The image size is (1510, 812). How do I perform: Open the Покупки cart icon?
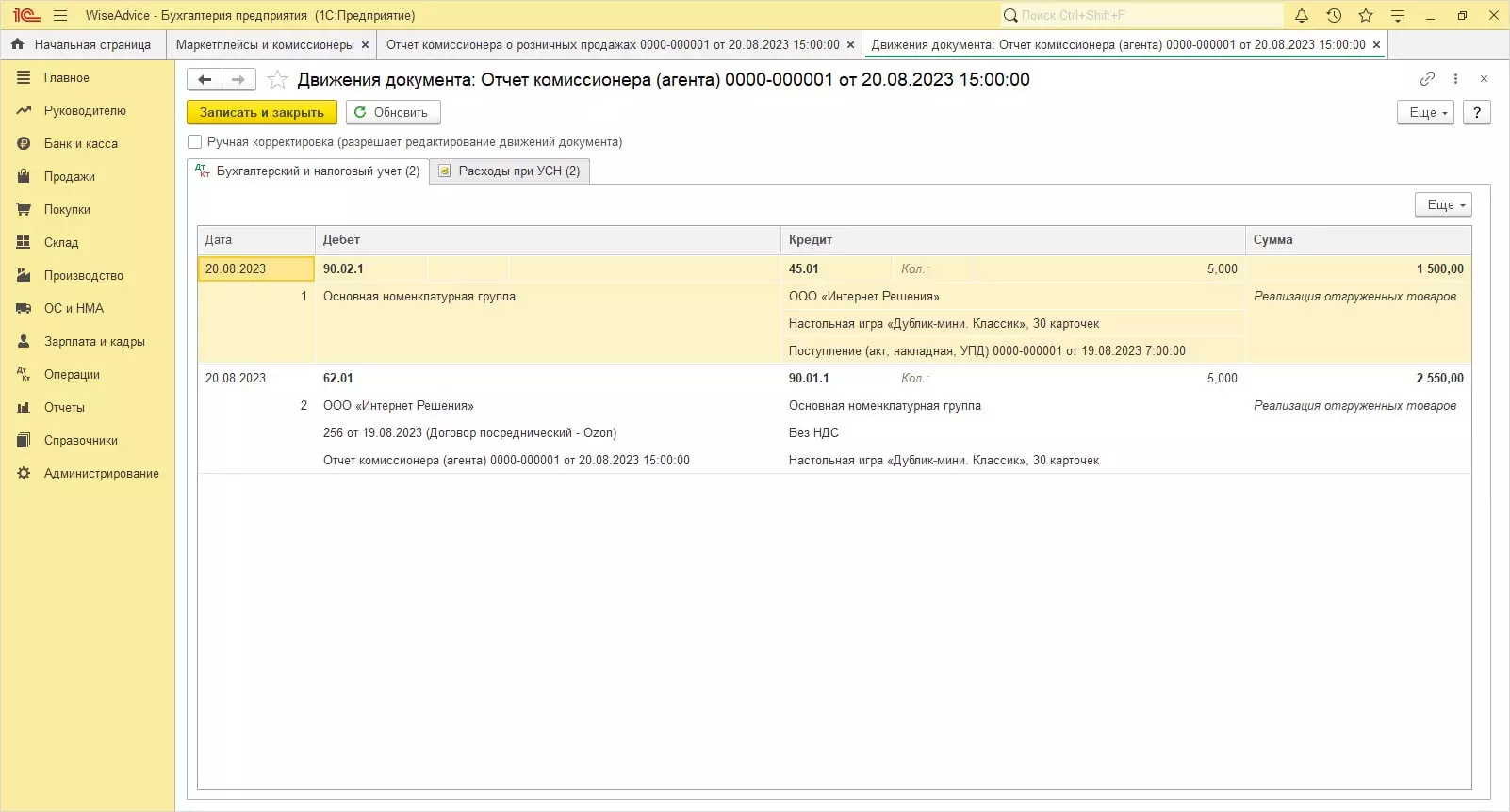[24, 210]
